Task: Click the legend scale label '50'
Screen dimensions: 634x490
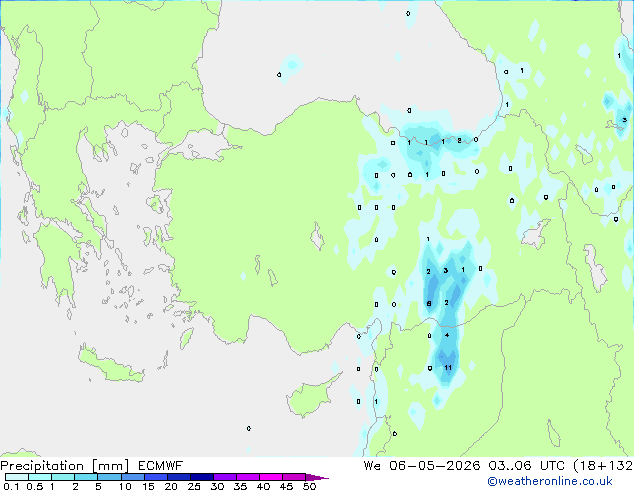Action: [x=310, y=486]
